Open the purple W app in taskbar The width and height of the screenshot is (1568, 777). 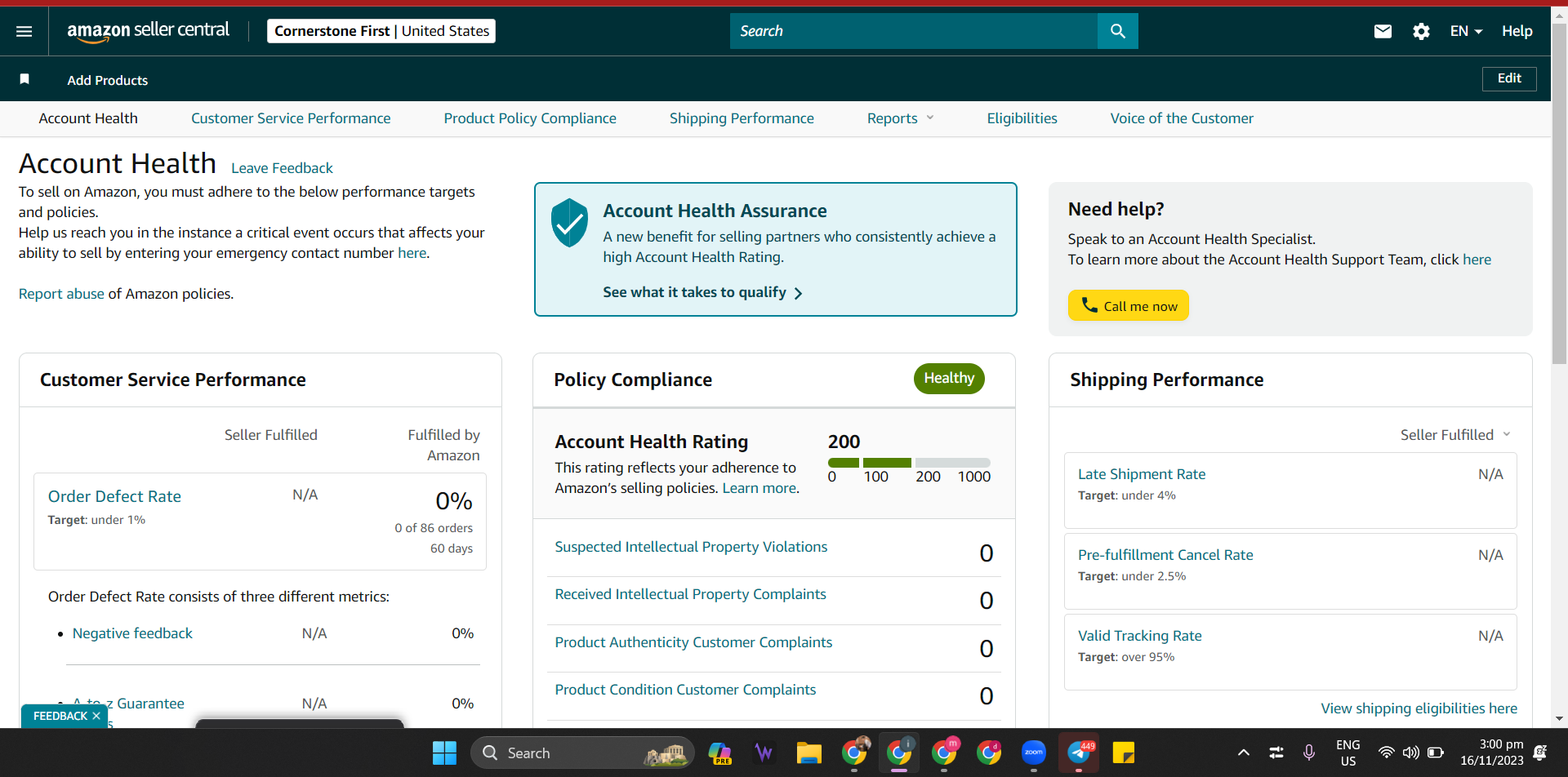(x=764, y=753)
